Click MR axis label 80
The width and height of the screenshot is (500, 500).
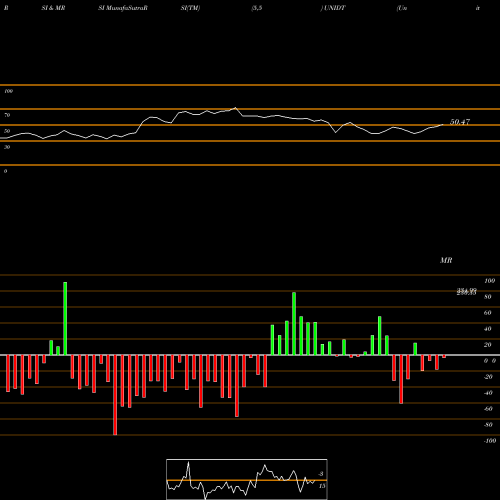tap(488, 297)
